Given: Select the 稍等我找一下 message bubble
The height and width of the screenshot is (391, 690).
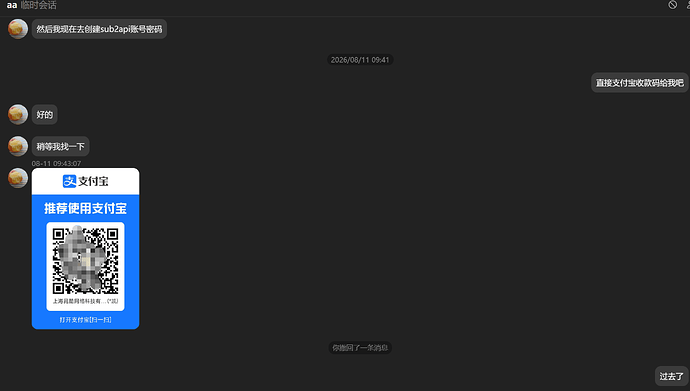Looking at the screenshot, I should point(61,146).
